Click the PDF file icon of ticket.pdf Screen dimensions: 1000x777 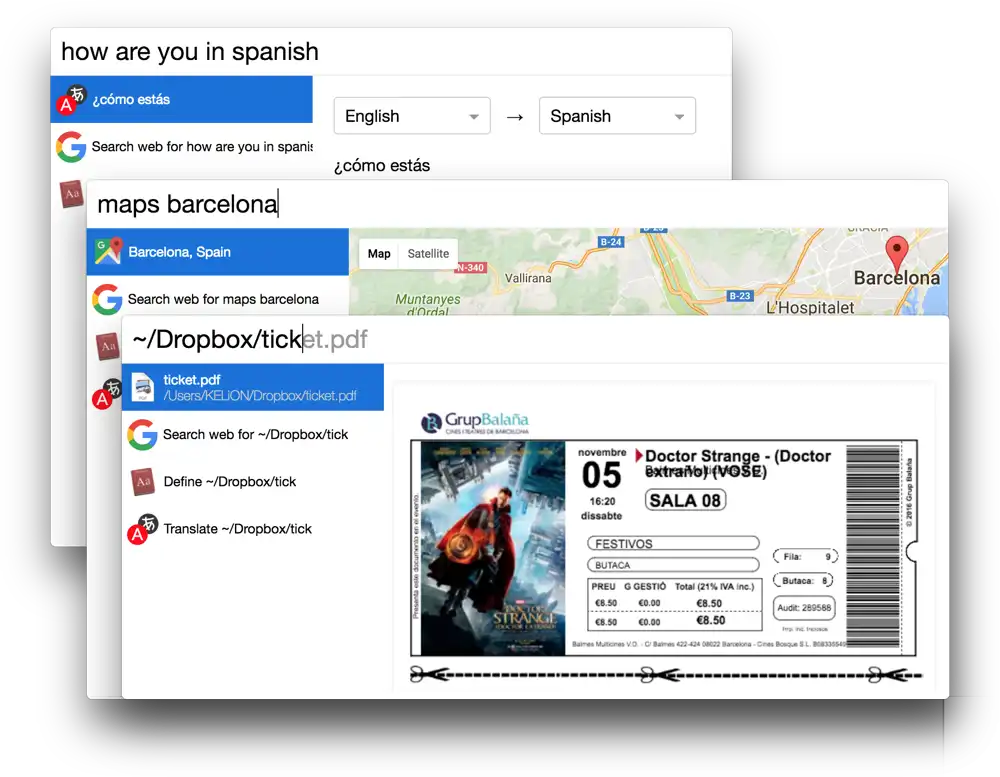point(143,387)
